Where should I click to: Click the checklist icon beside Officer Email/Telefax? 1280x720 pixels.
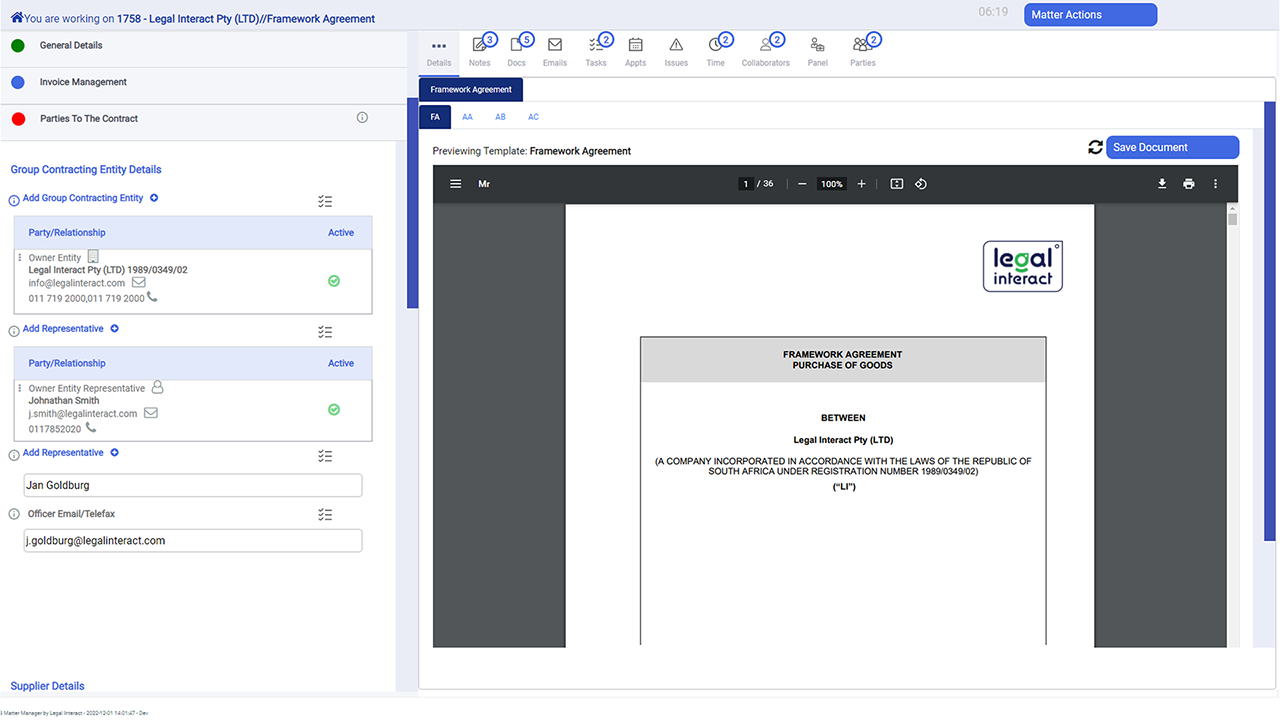[325, 515]
